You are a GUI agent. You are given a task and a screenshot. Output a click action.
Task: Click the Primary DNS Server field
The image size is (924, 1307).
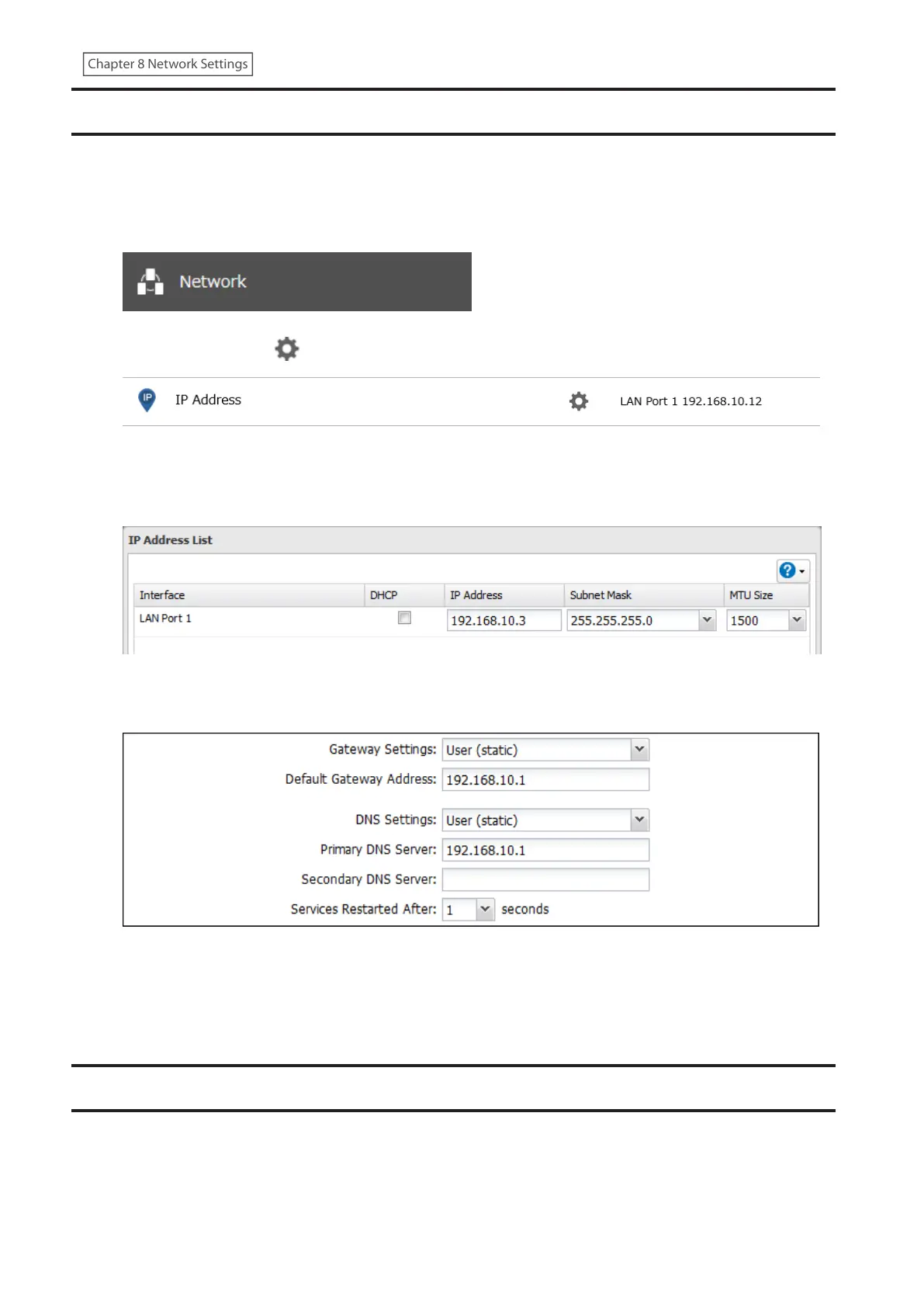[x=545, y=850]
